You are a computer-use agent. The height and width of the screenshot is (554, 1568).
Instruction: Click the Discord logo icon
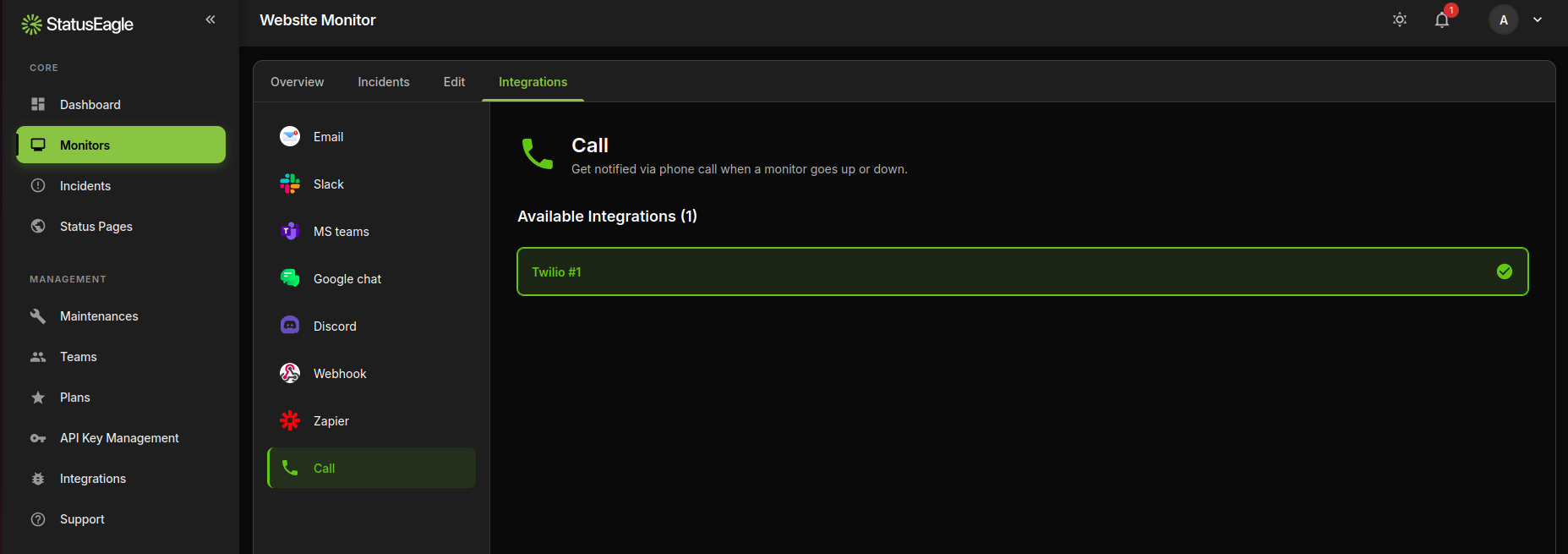(290, 326)
